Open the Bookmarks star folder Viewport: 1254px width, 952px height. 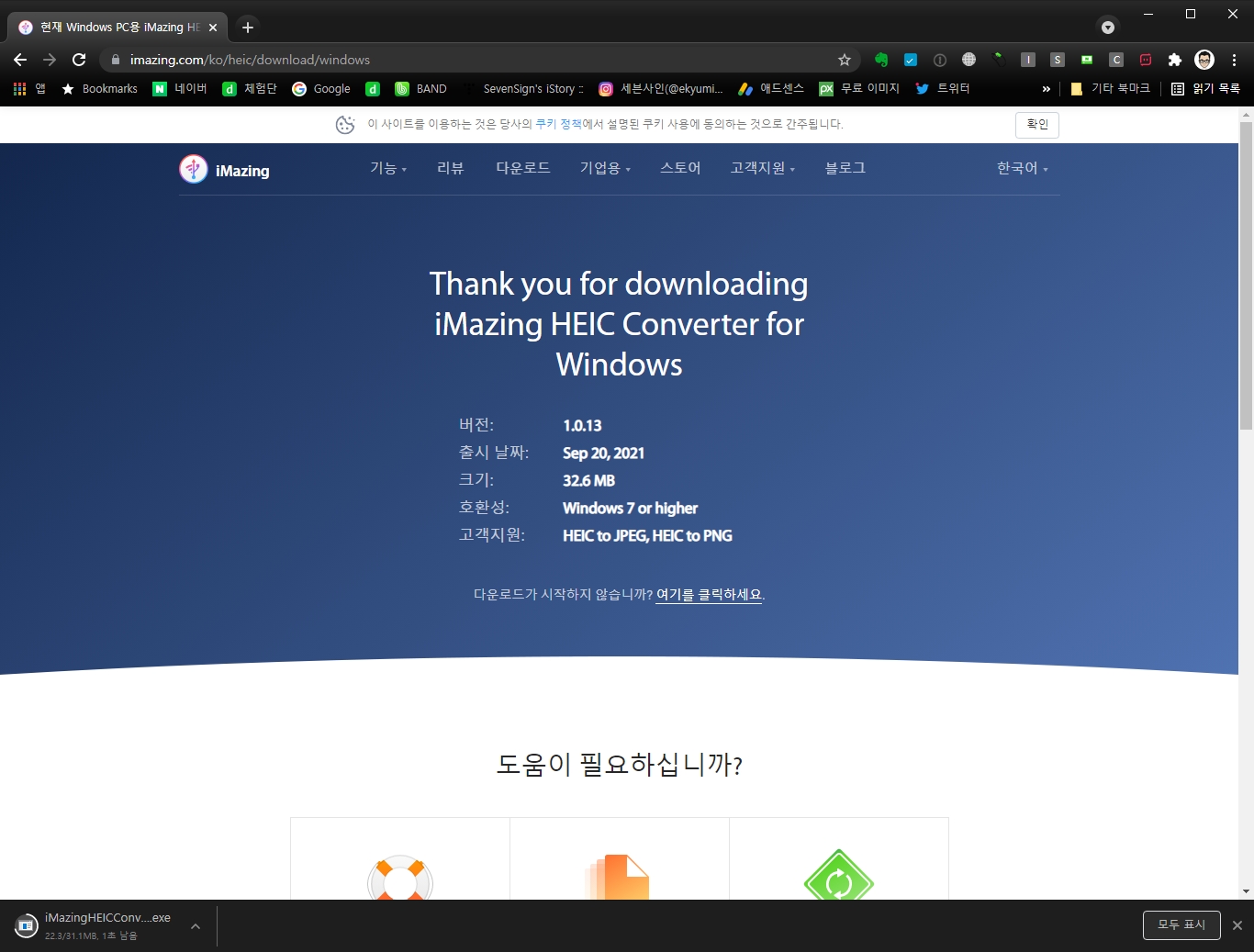click(x=99, y=88)
